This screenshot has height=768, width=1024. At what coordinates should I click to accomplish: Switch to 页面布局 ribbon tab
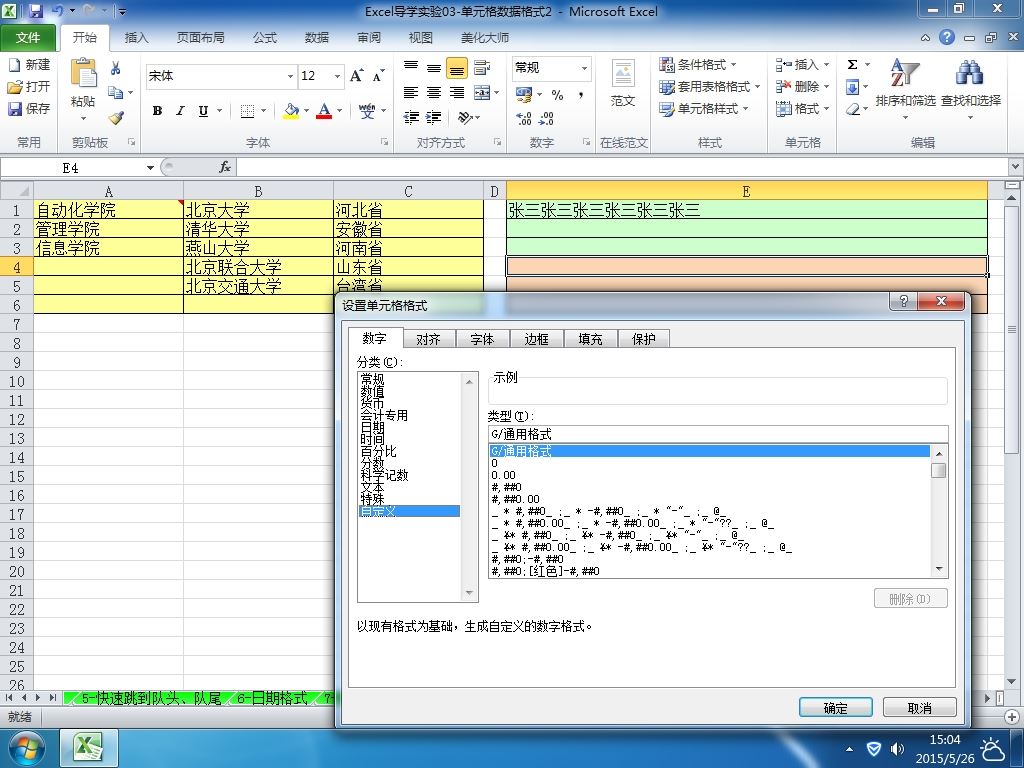[x=200, y=38]
